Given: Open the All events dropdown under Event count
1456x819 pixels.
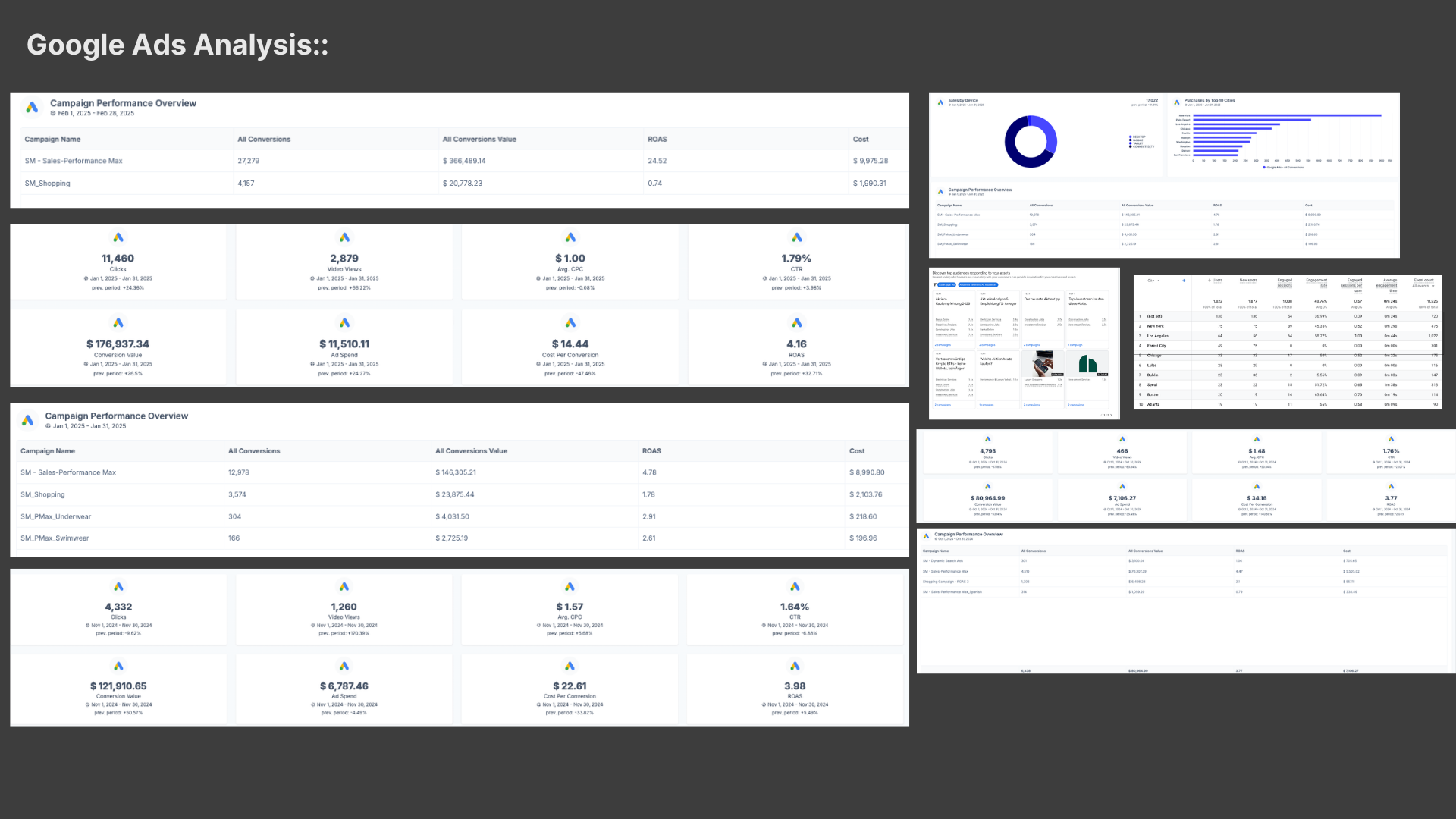Looking at the screenshot, I should click(x=1423, y=286).
